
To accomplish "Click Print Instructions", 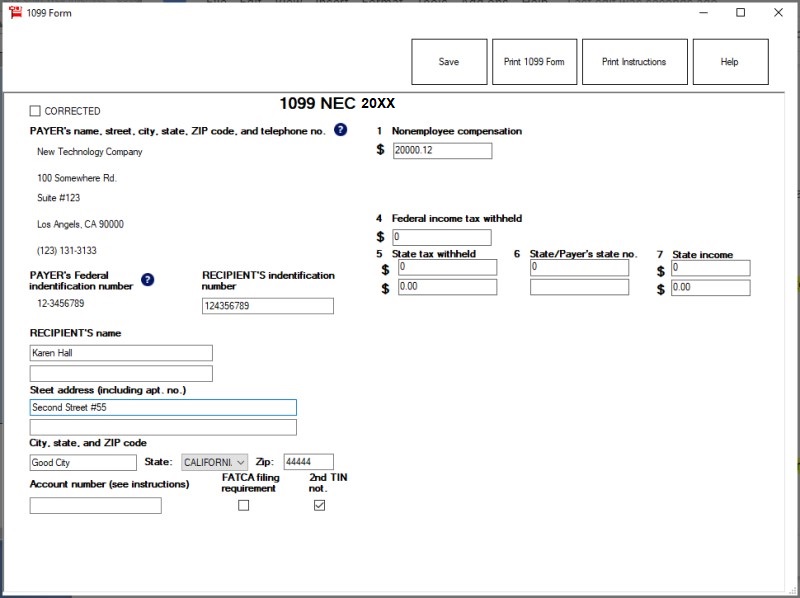I will pos(633,61).
